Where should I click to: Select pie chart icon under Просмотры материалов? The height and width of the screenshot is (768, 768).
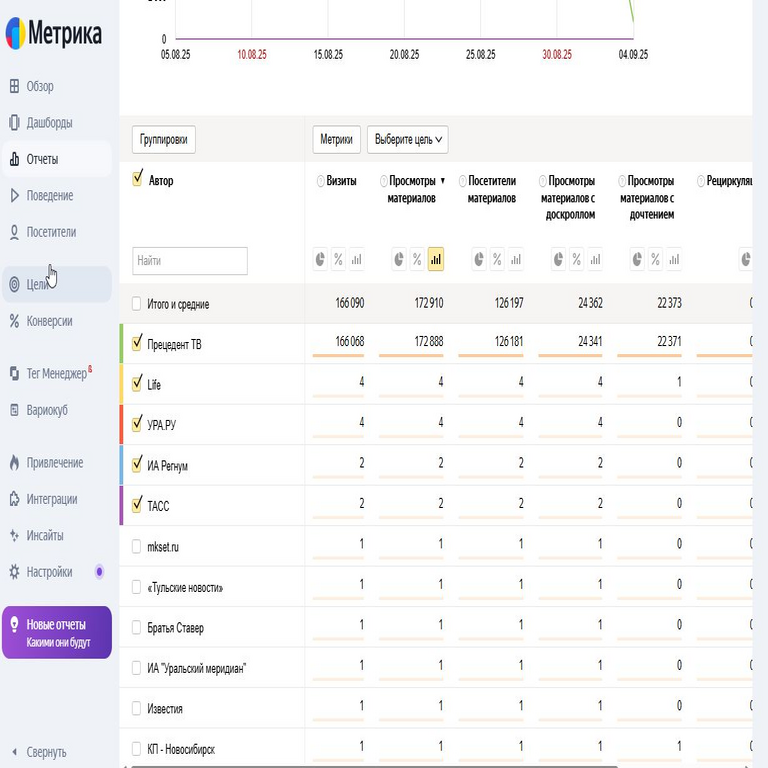coord(399,259)
